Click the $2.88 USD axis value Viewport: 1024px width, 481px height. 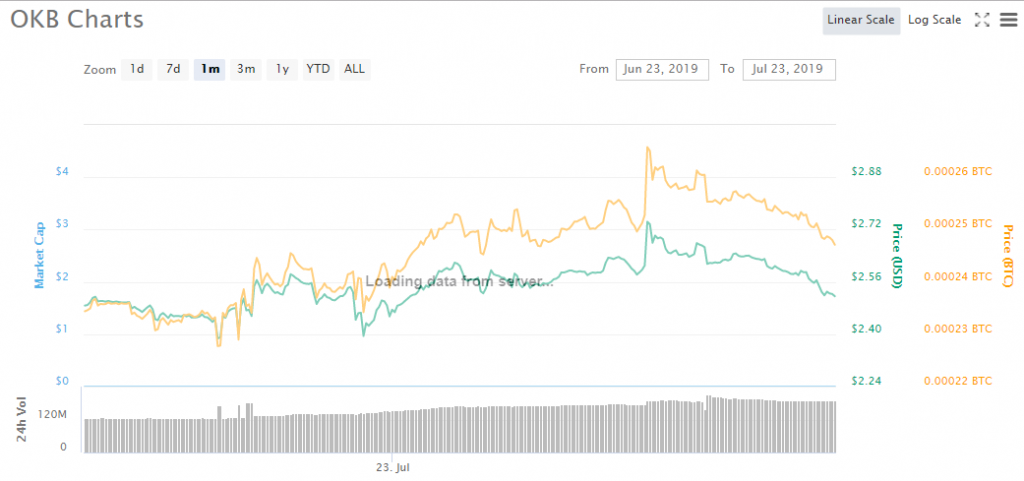tap(867, 172)
